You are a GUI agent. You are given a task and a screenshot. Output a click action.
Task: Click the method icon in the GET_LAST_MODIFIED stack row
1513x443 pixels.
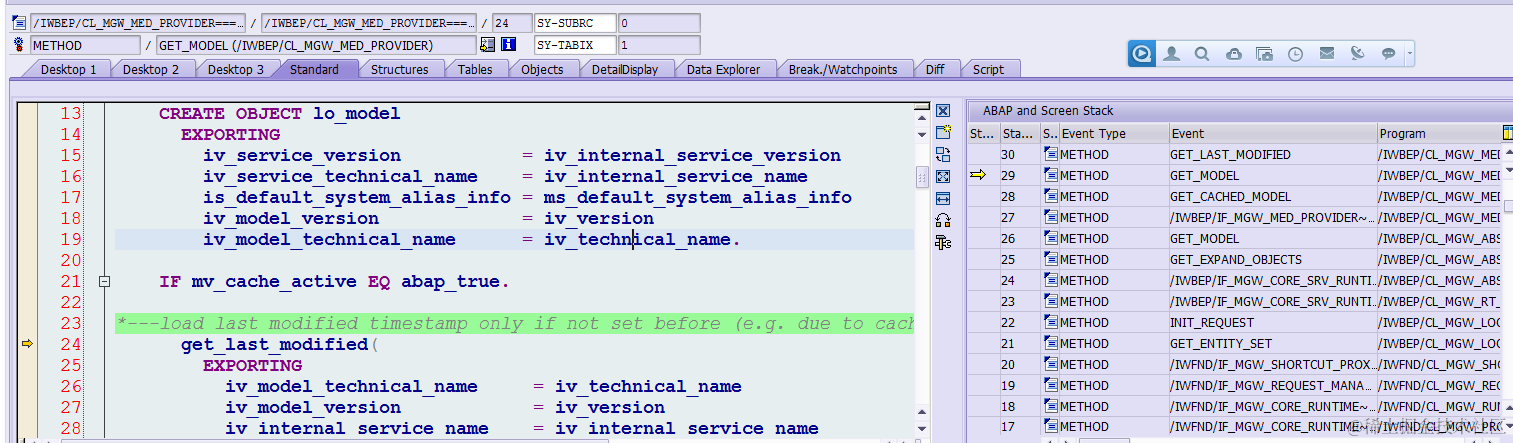(x=1050, y=154)
